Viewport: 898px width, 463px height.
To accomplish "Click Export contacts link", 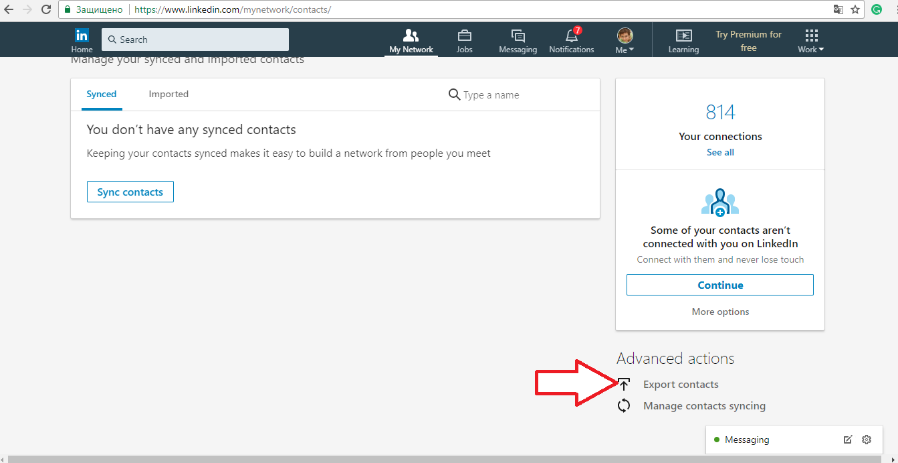I will coord(680,384).
